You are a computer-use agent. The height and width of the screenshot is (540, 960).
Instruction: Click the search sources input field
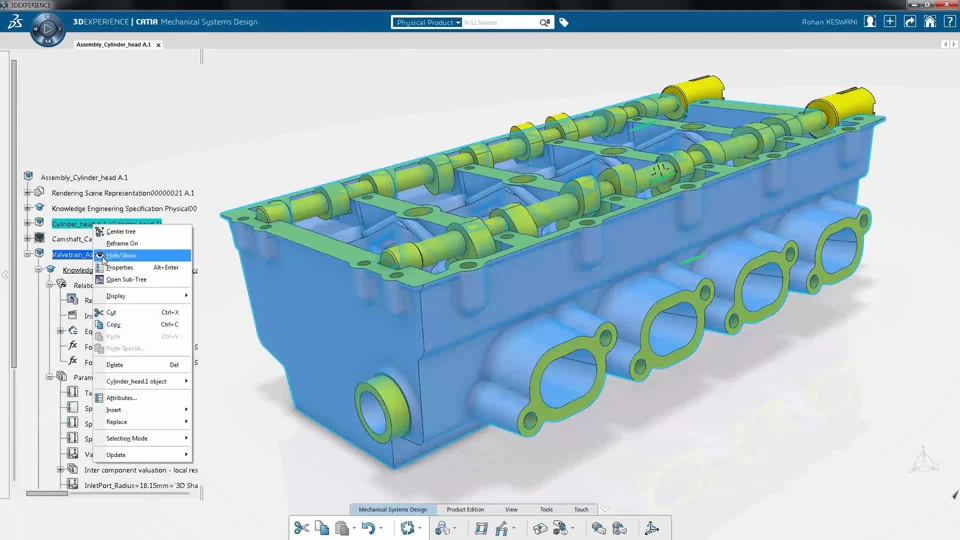pos(500,23)
